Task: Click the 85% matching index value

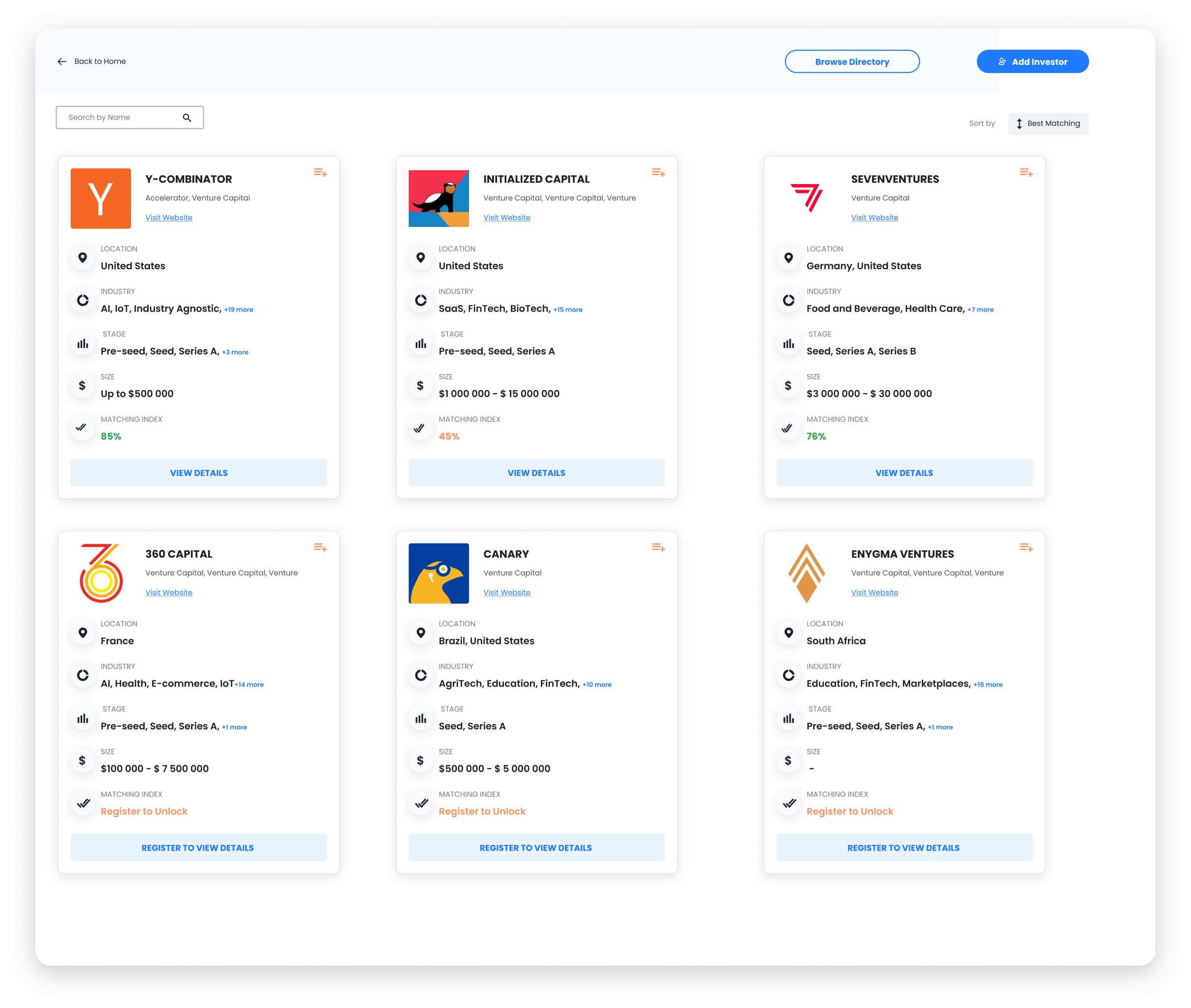Action: (111, 437)
